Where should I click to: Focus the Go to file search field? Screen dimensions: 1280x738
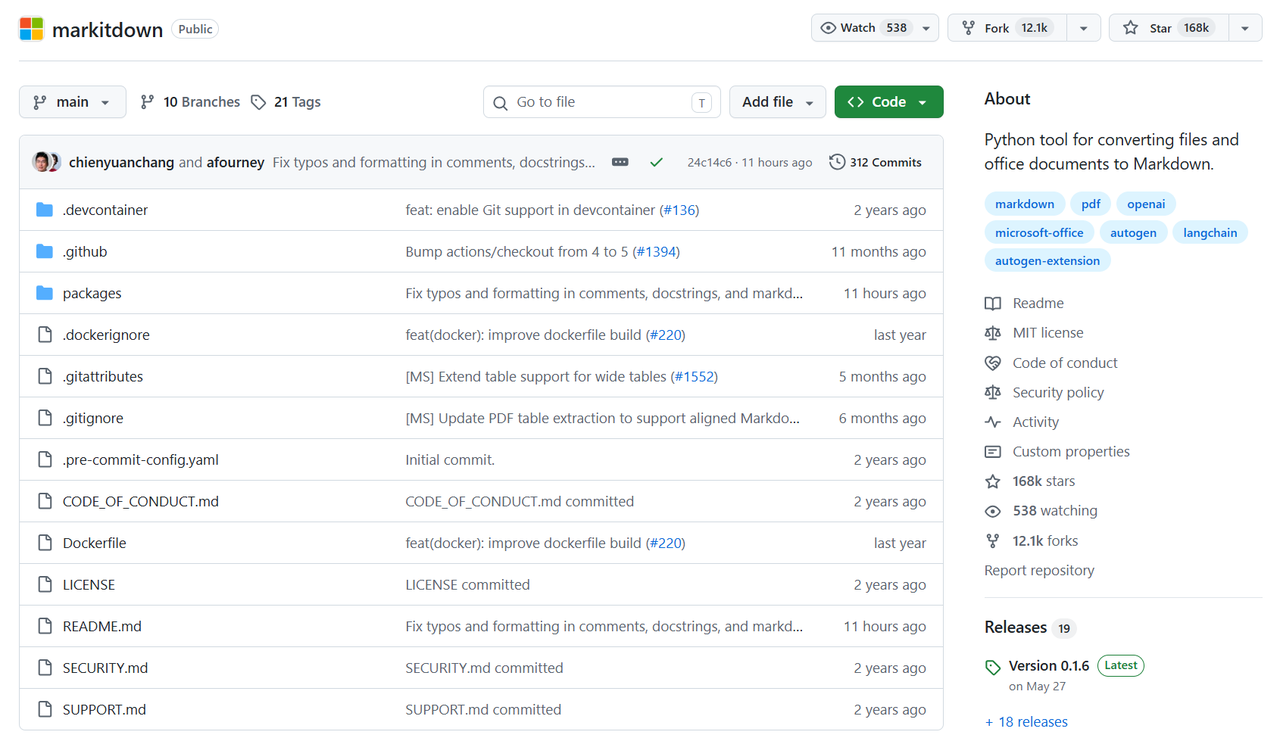pyautogui.click(x=602, y=102)
